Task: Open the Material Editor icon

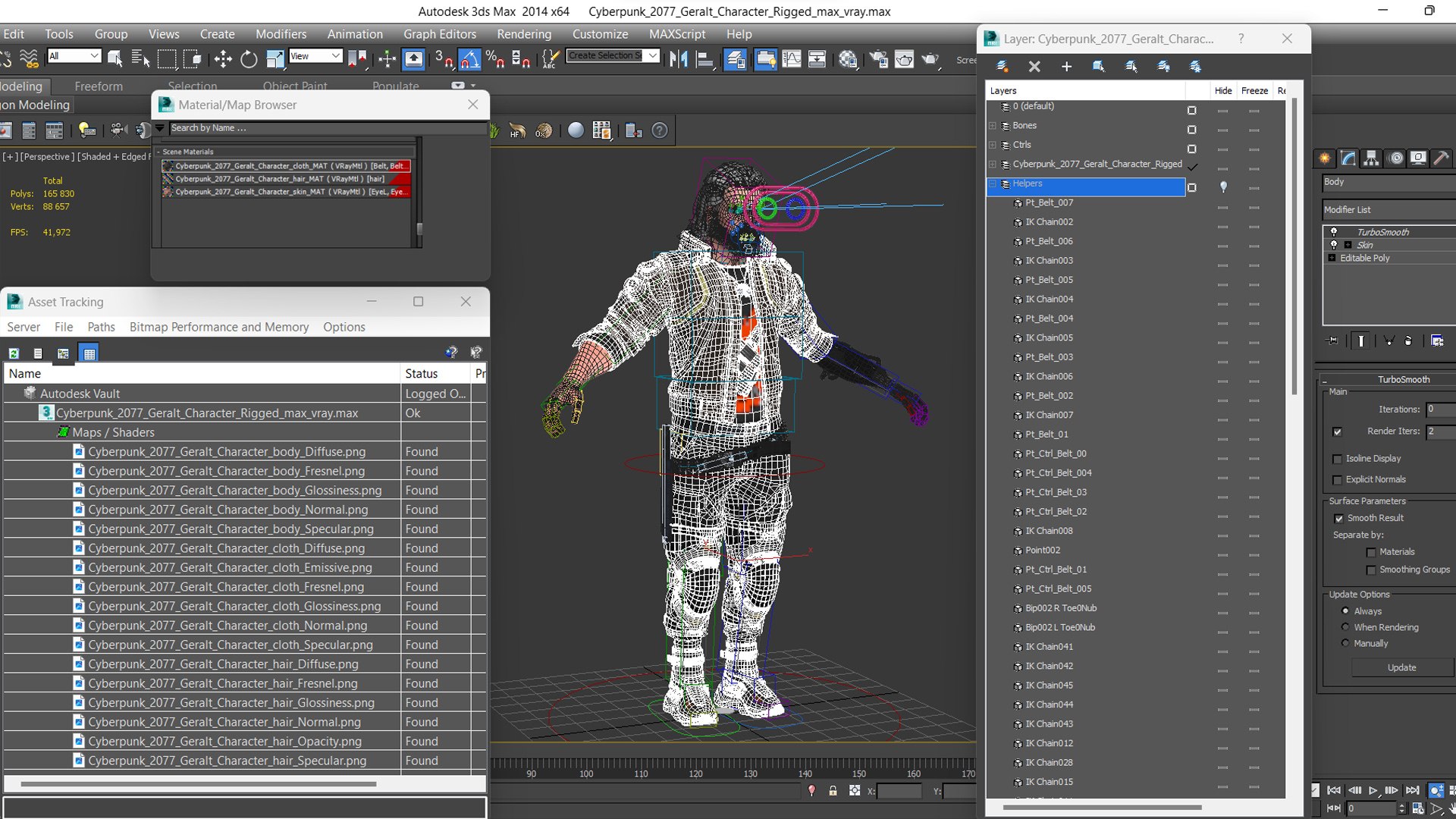Action: (x=848, y=58)
